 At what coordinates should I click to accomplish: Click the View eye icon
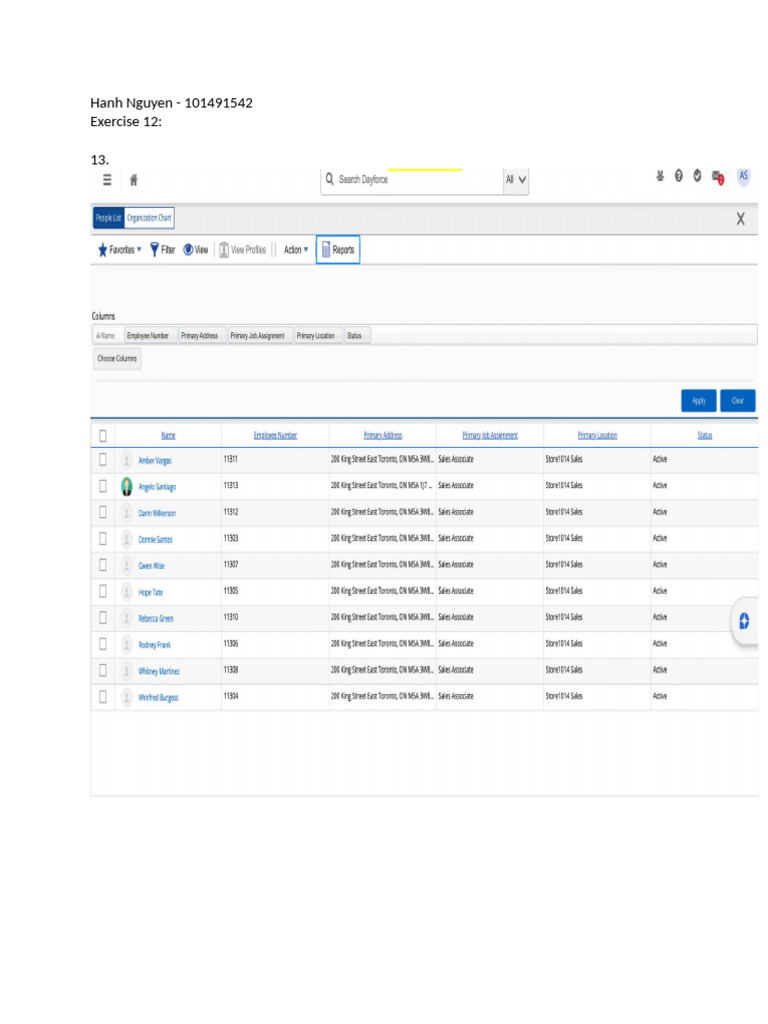(188, 250)
